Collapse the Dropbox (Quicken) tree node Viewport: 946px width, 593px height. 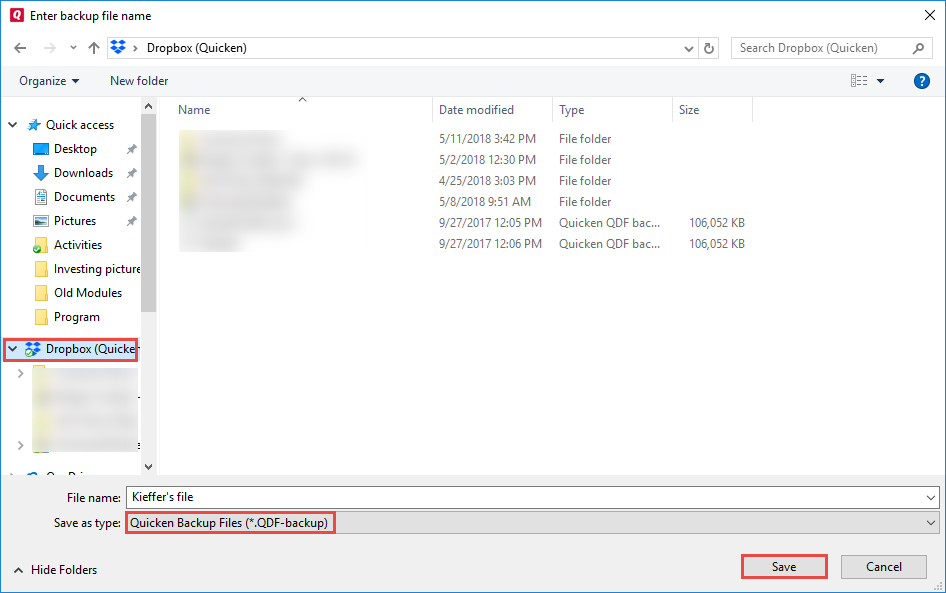[12, 349]
